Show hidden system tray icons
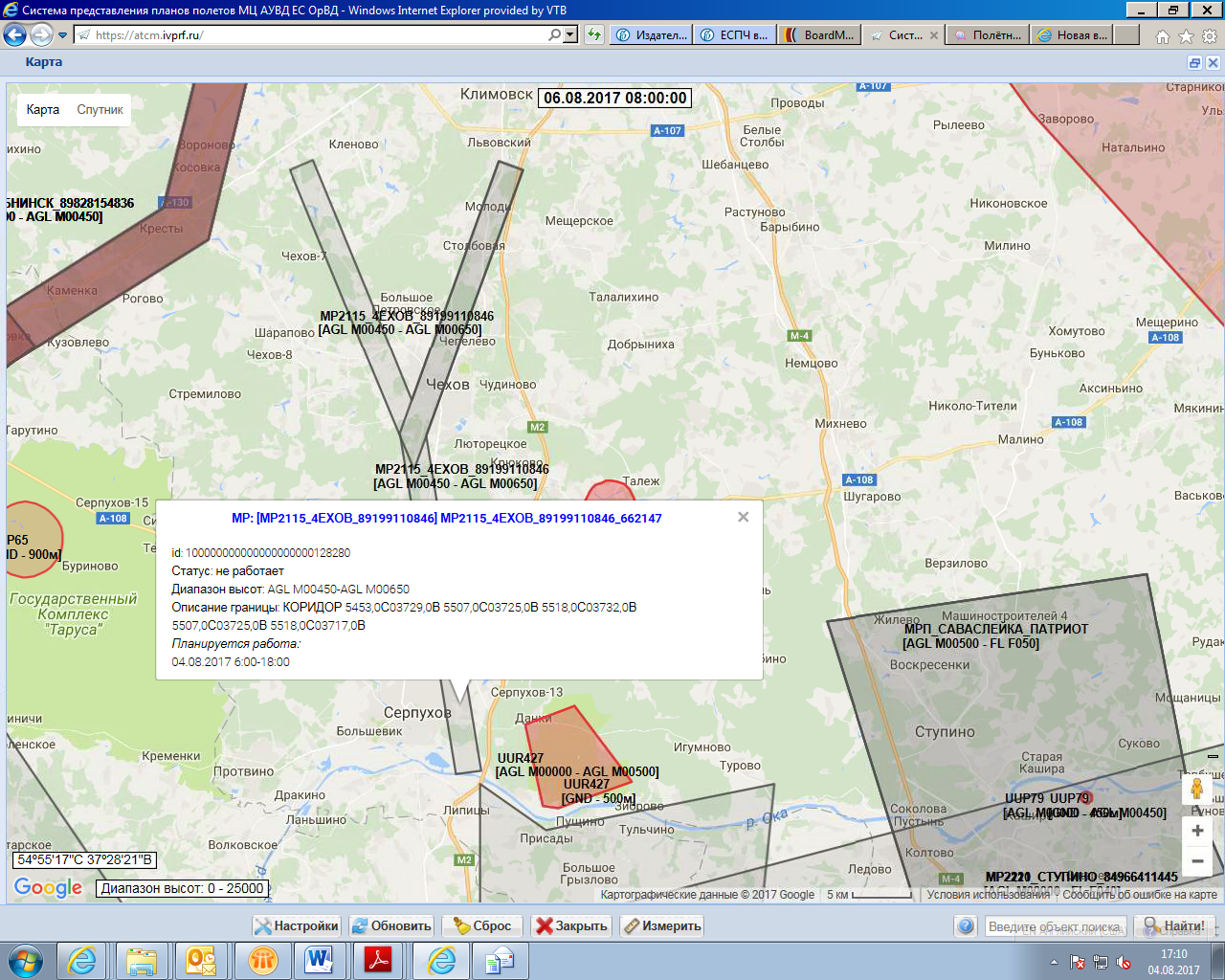This screenshot has height=980, width=1225. 1054,962
